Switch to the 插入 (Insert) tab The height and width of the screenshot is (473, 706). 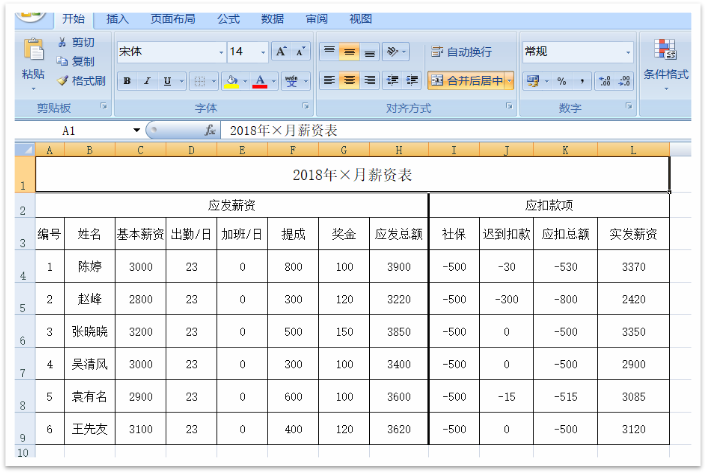coord(118,19)
